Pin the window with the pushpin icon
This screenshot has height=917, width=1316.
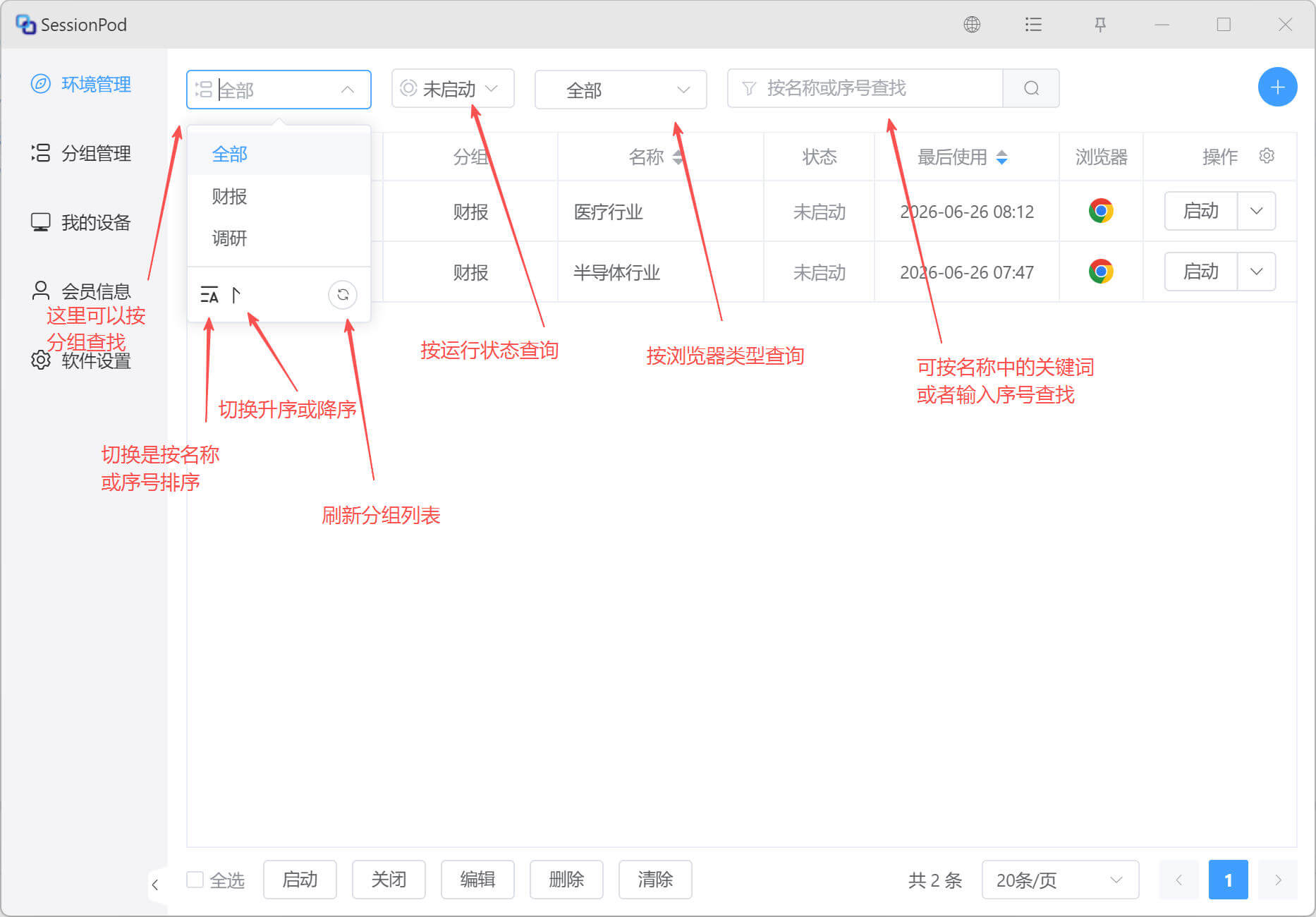click(x=1100, y=25)
